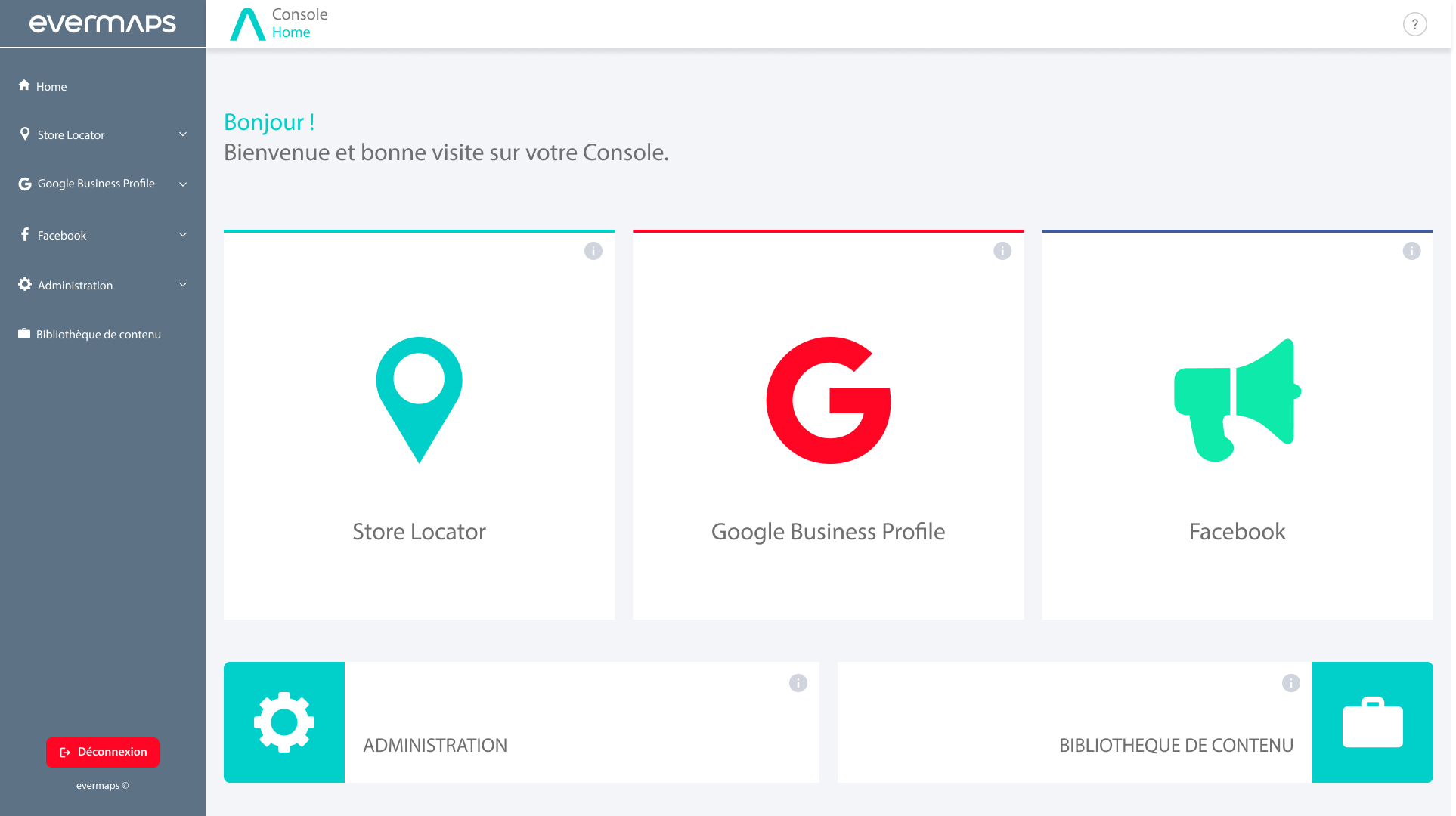Click info icon on Facebook card

[1411, 251]
